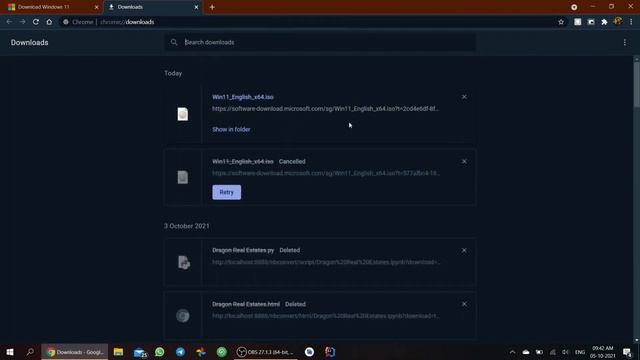640x360 pixels.
Task: Open the Extensions puzzle icon
Action: pos(604,22)
